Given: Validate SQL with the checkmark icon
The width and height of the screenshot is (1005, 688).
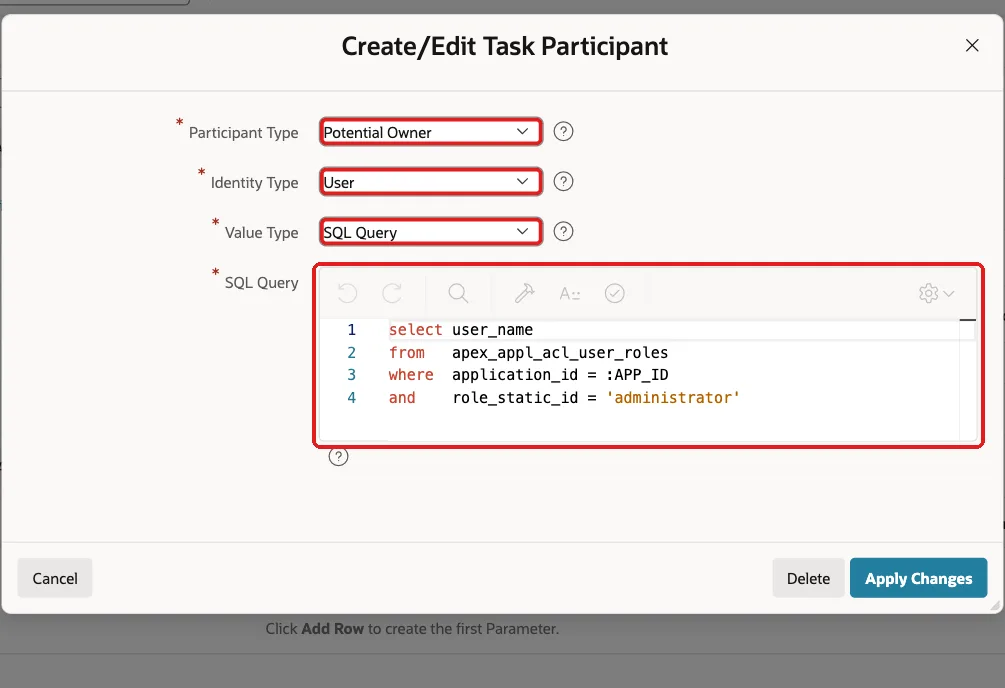Looking at the screenshot, I should click(x=614, y=294).
